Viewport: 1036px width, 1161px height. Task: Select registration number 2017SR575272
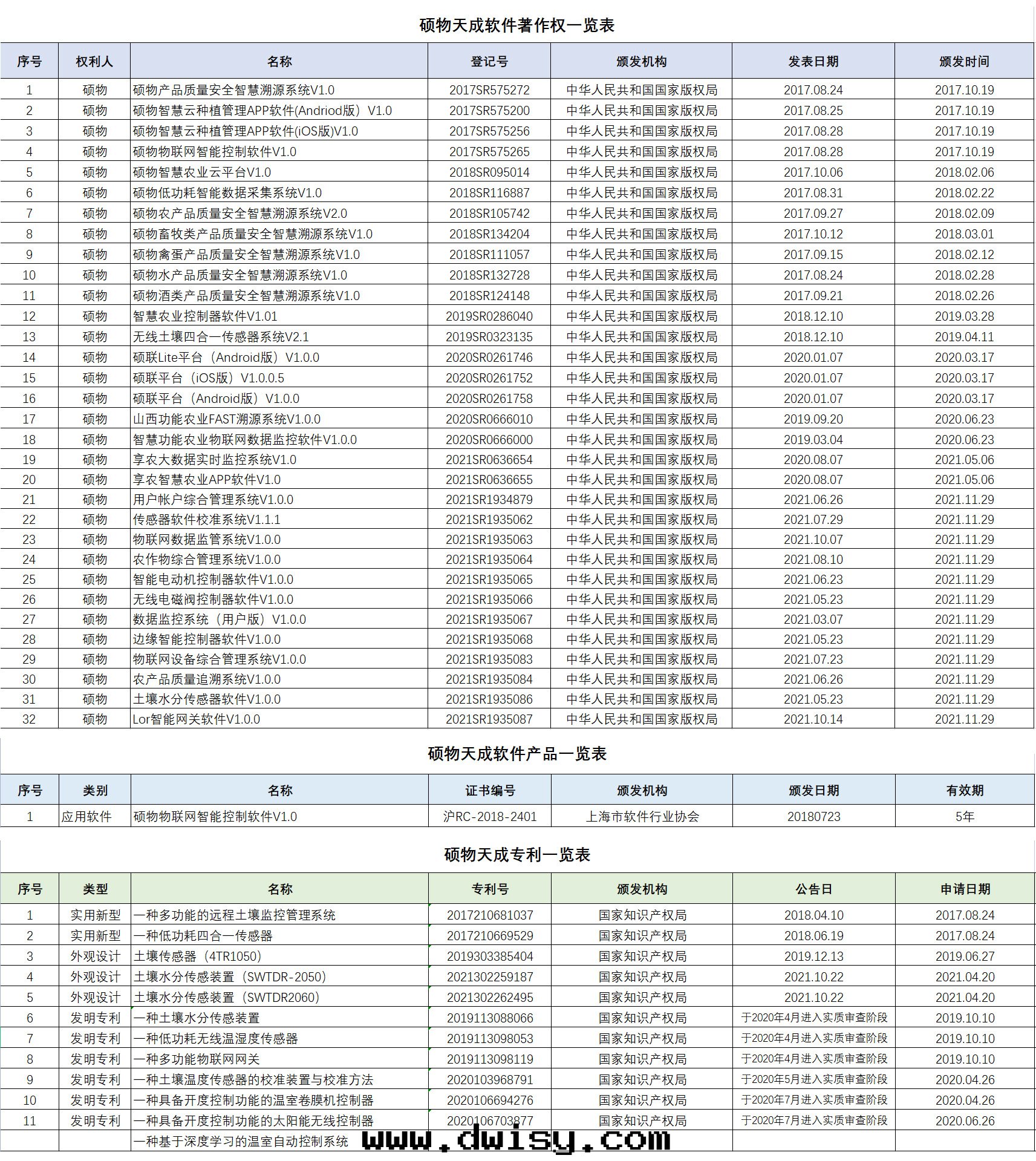[x=489, y=90]
